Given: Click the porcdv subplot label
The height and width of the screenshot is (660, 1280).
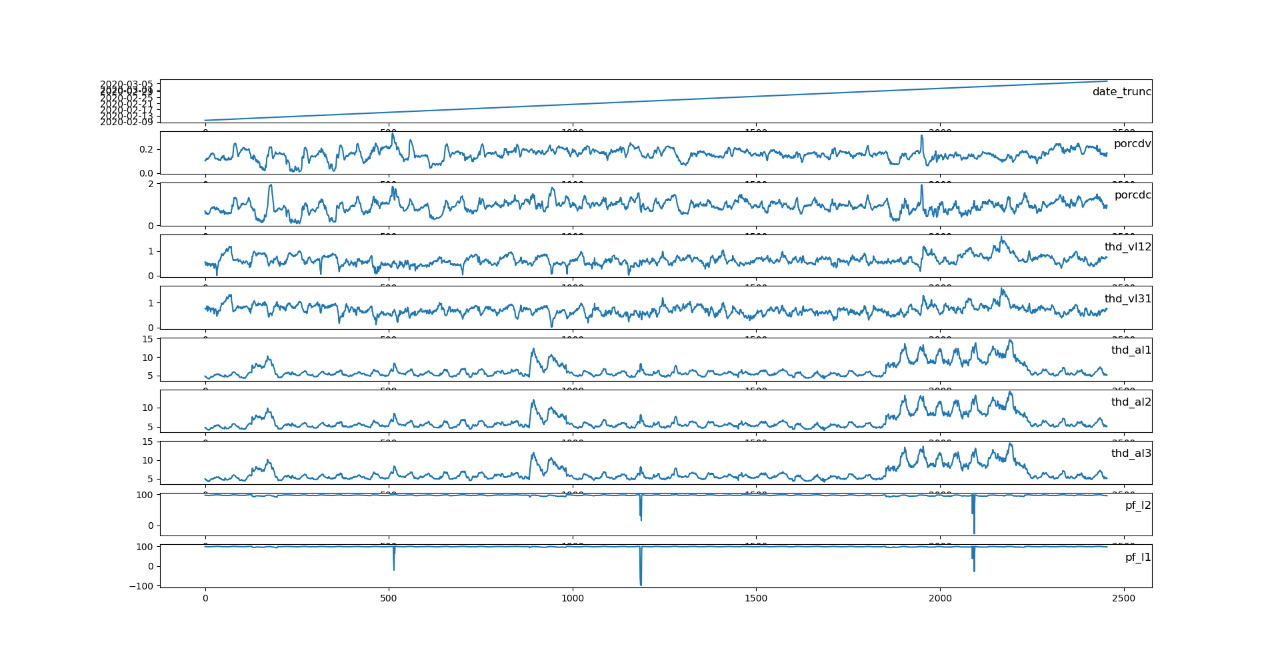Looking at the screenshot, I should click(1132, 143).
